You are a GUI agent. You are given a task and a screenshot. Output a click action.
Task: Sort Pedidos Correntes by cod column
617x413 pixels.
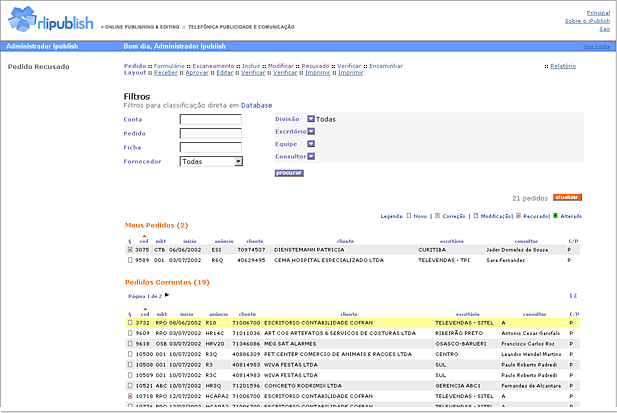click(x=145, y=314)
